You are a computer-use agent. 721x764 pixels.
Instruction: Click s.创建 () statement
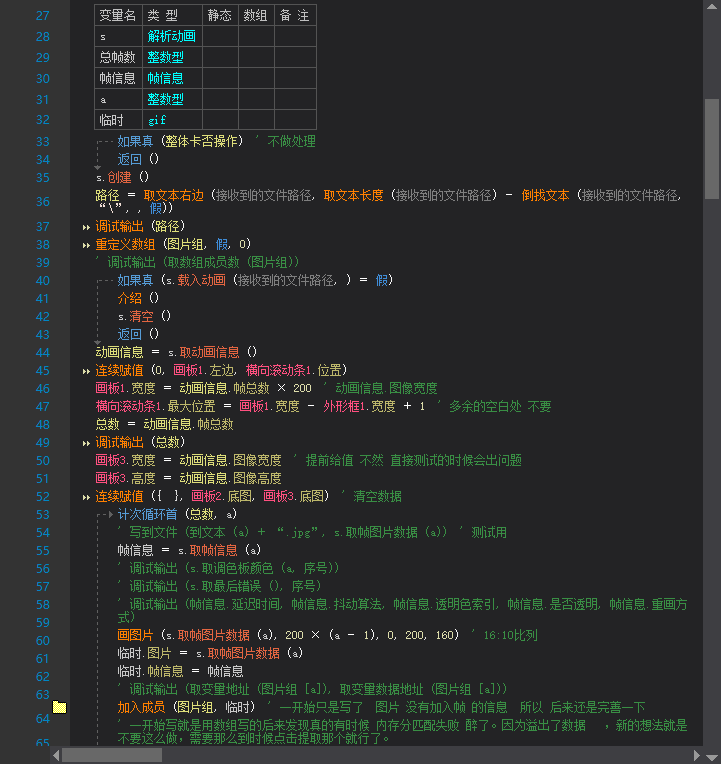(x=122, y=177)
